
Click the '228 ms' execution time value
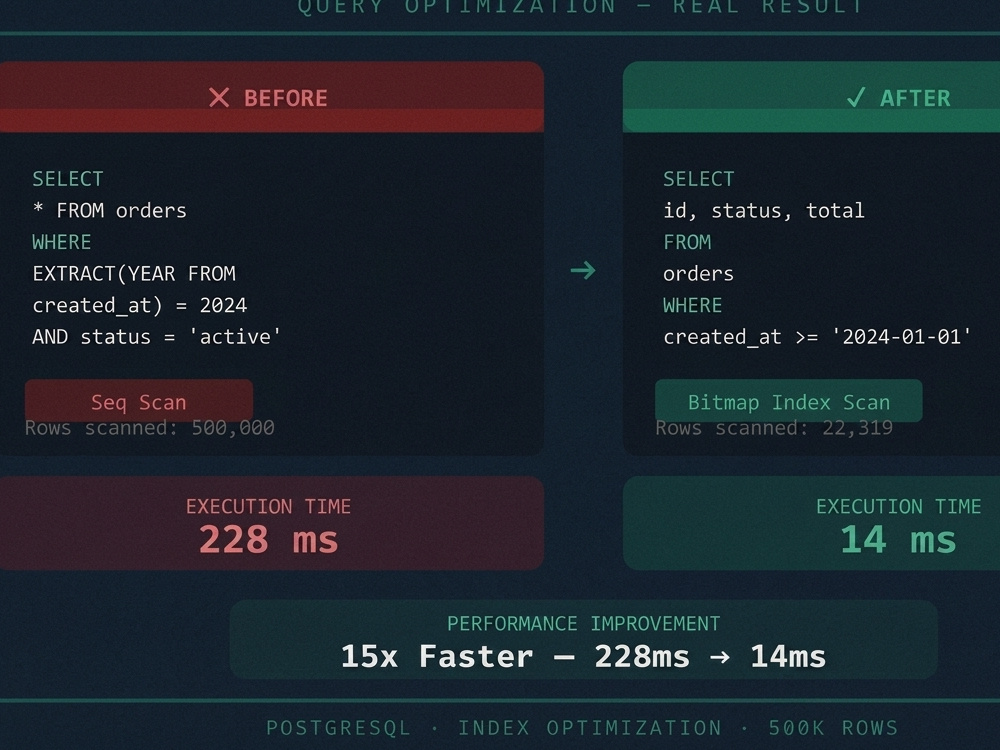[268, 540]
